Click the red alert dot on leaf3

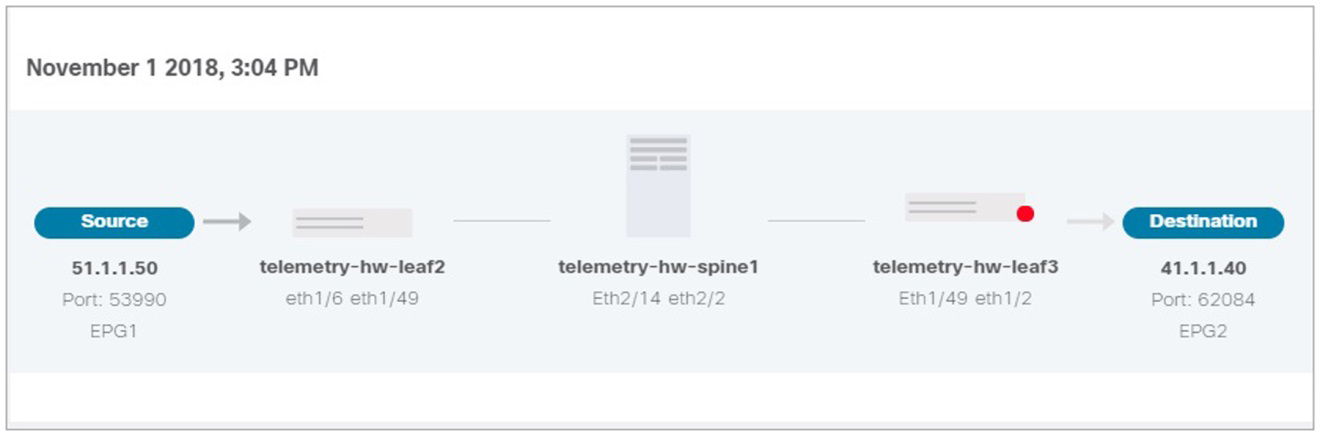click(x=1025, y=213)
